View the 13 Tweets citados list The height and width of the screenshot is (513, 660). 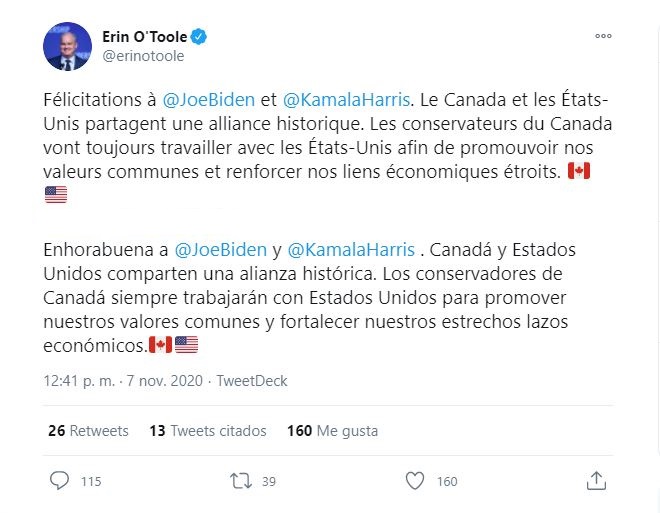[x=208, y=431]
